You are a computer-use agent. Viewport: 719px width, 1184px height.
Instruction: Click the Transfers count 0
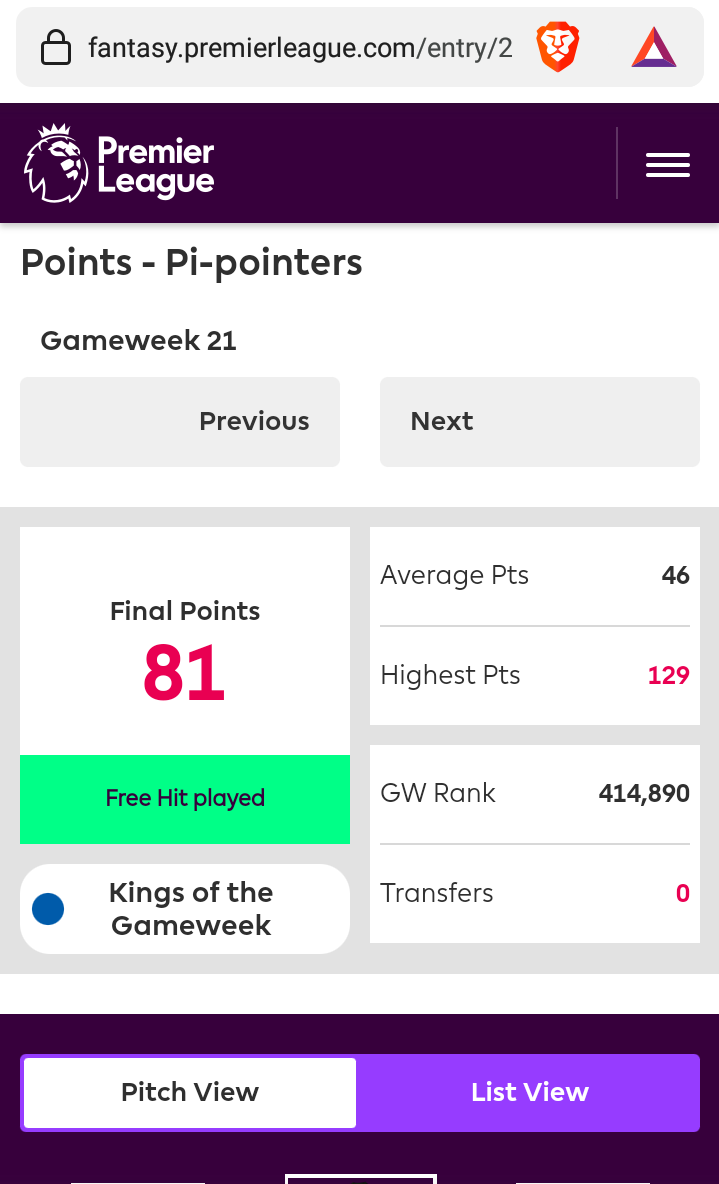pyautogui.click(x=683, y=893)
